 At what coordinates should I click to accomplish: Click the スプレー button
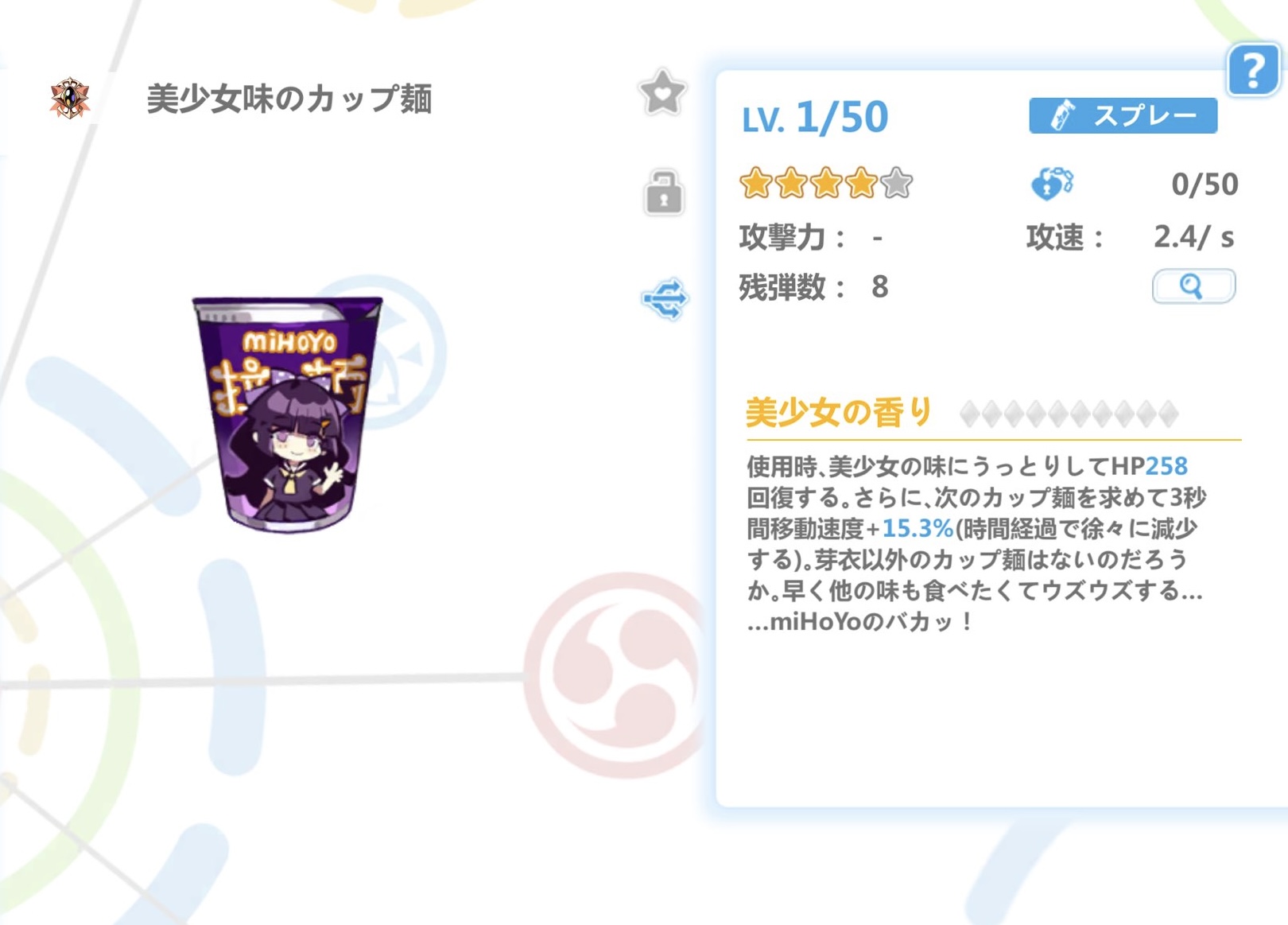click(1123, 116)
